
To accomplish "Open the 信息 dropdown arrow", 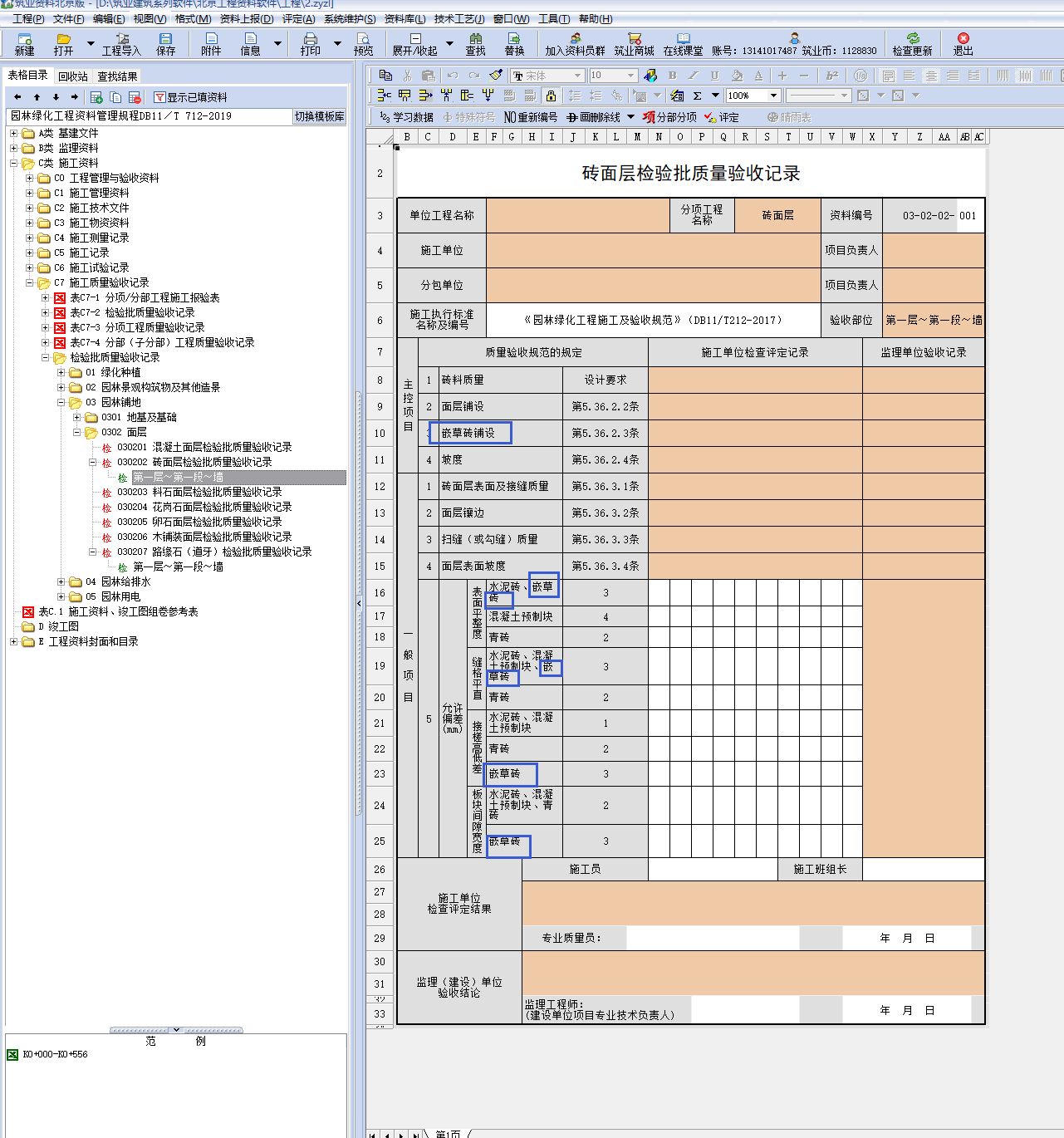I will [x=277, y=43].
